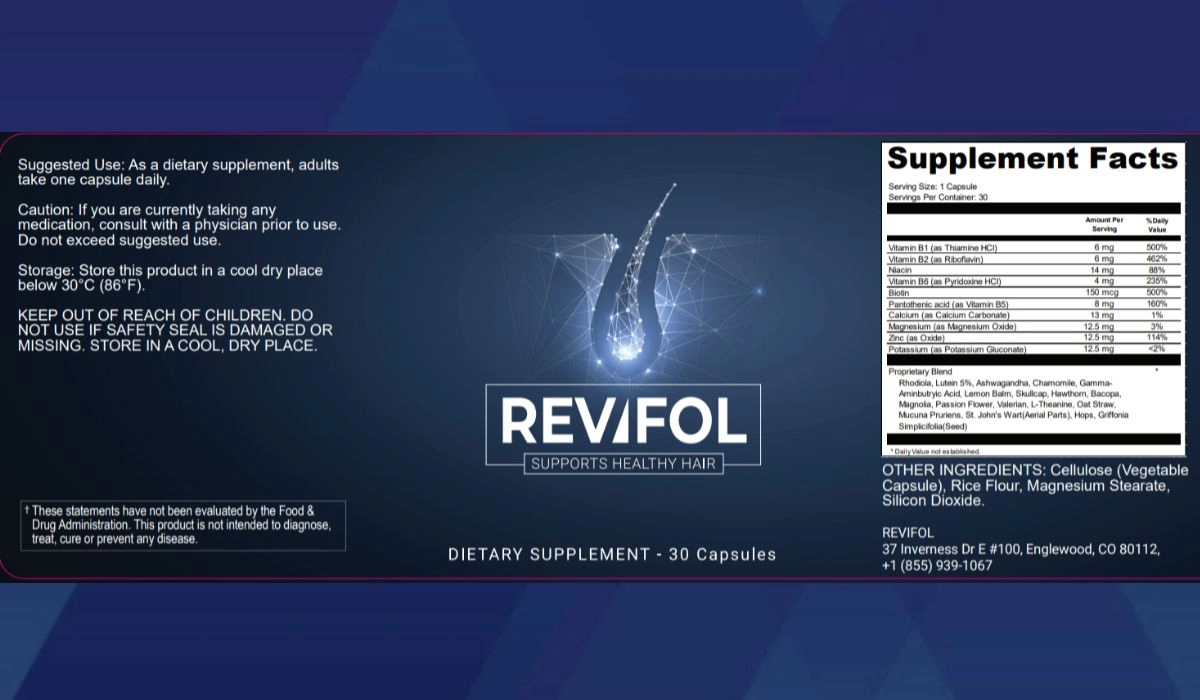This screenshot has width=1200, height=700.
Task: Click the '462%' daily value for B2
Action: [1158, 259]
